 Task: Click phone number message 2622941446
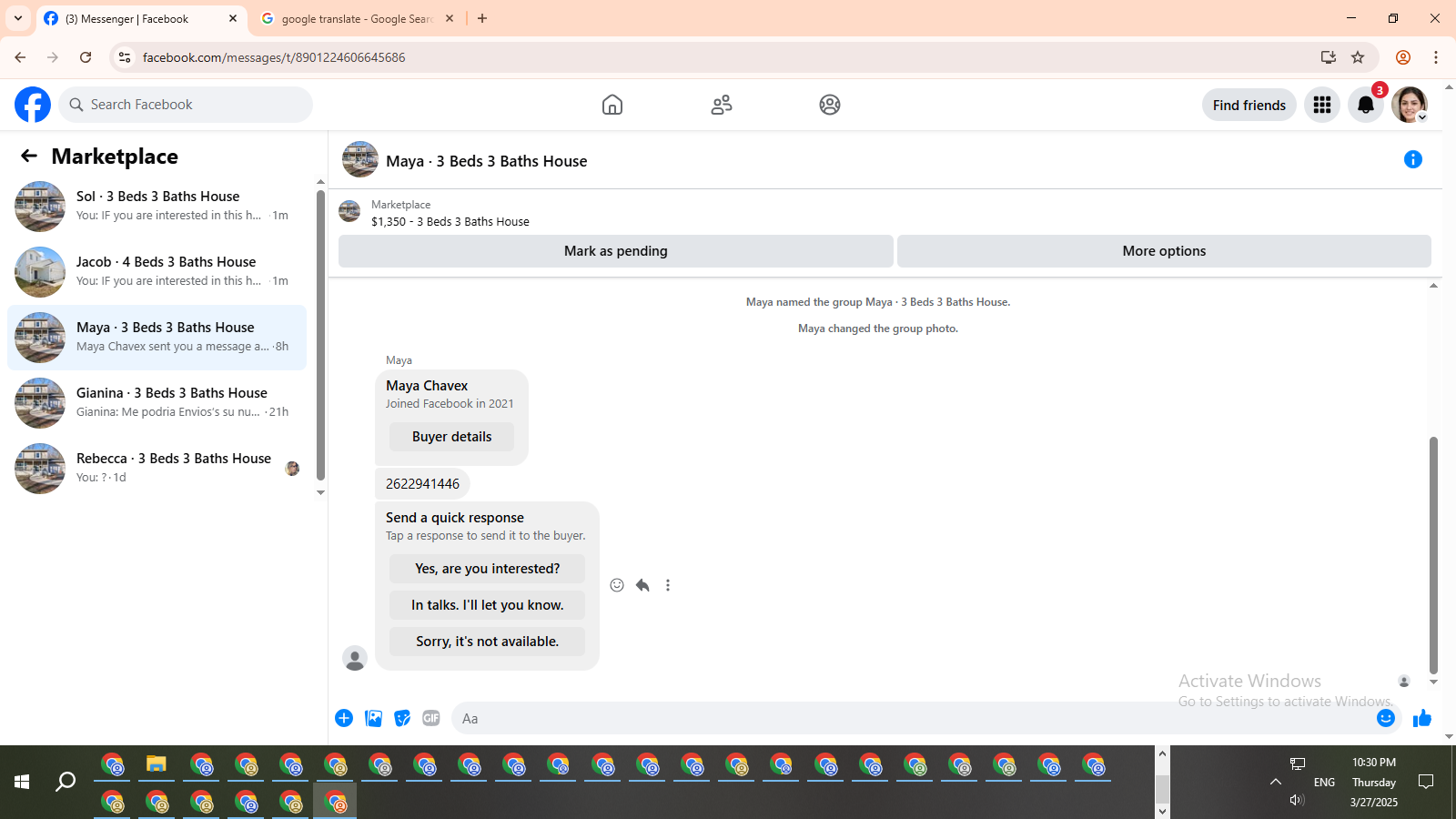[x=422, y=484]
